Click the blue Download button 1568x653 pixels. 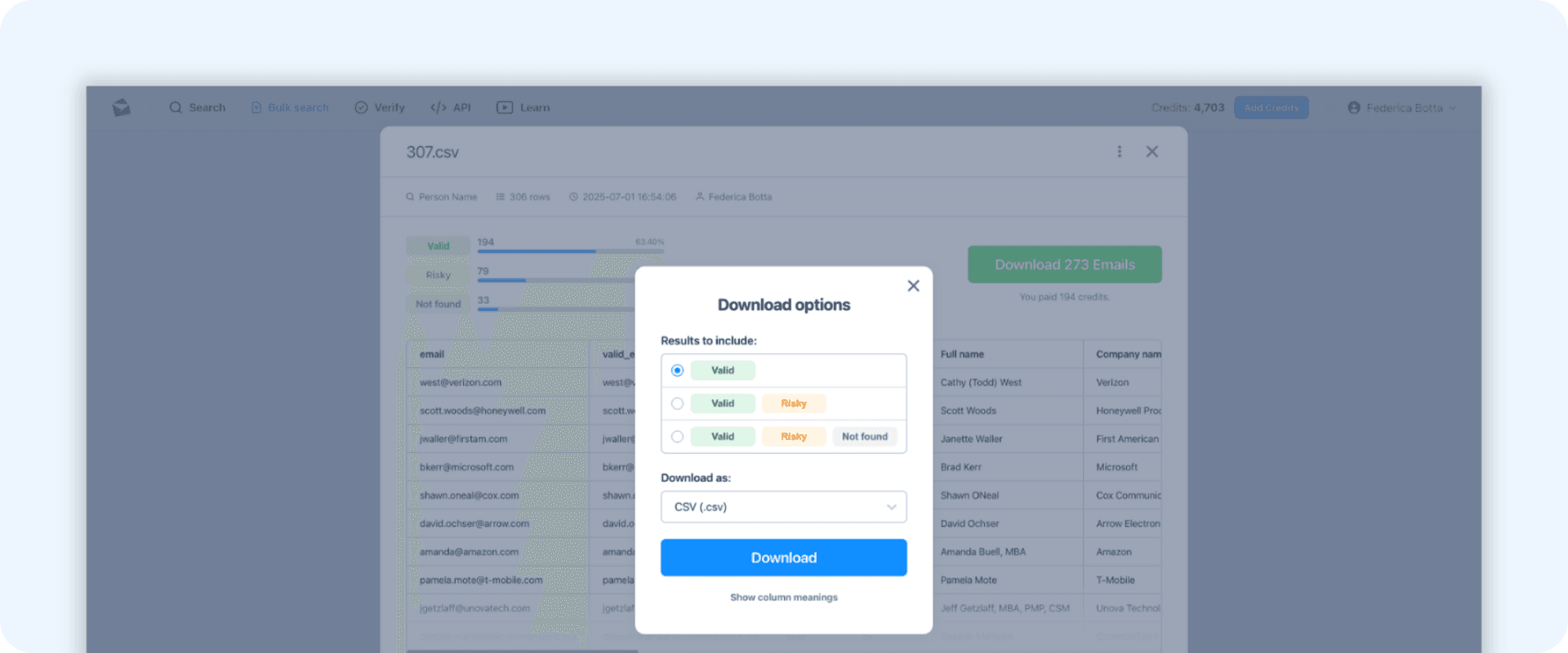coord(784,557)
